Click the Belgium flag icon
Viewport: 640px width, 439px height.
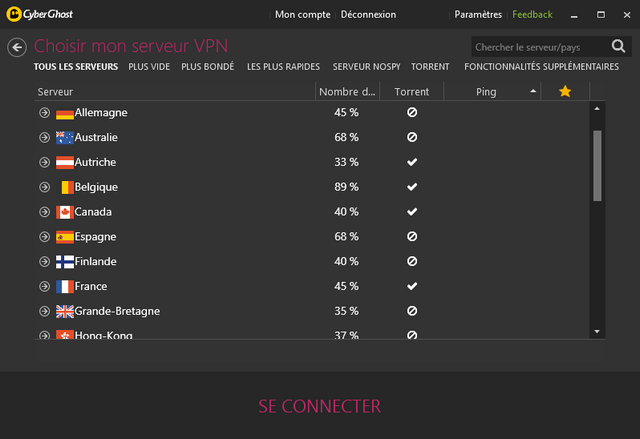coord(67,188)
